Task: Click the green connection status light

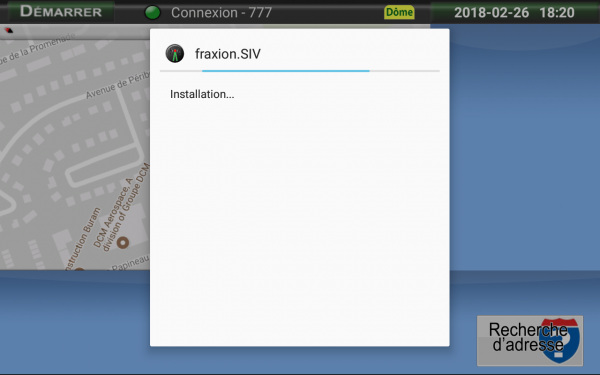Action: click(x=153, y=13)
